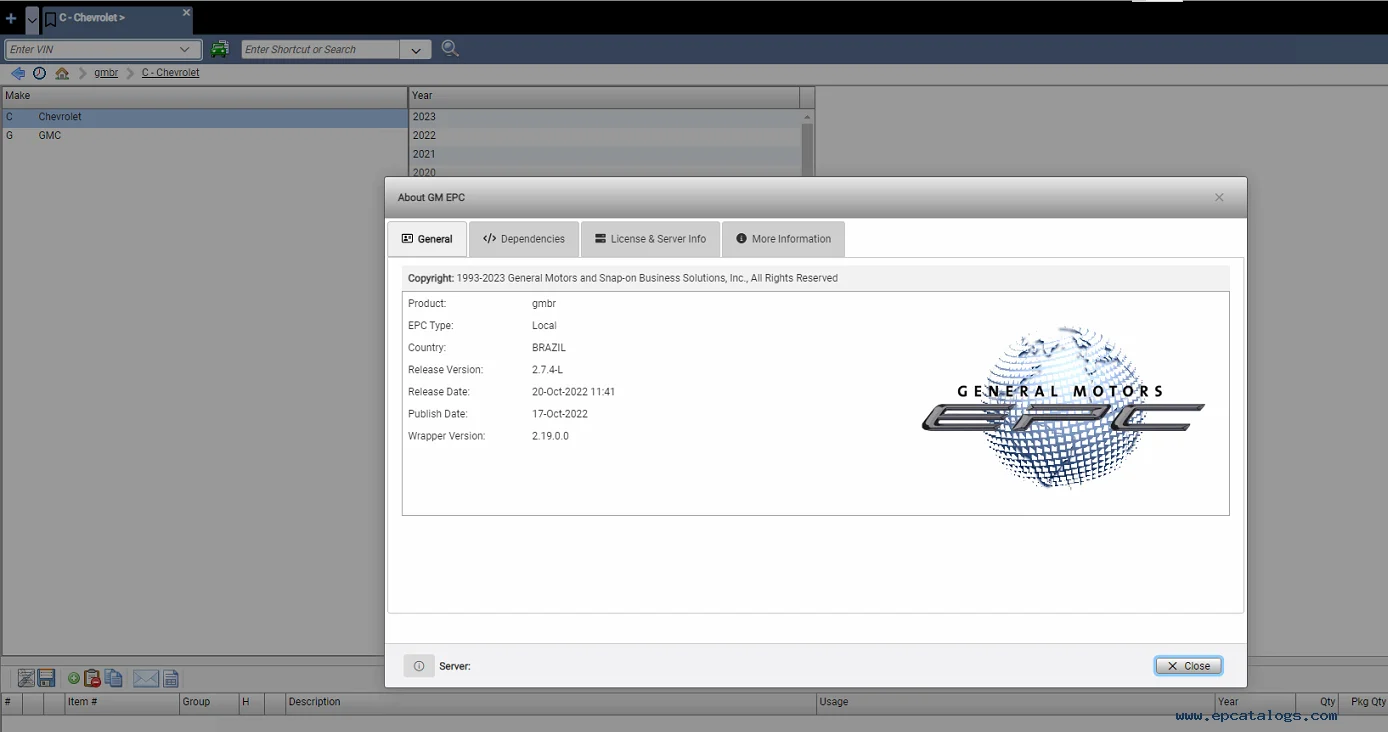Viewport: 1388px width, 732px height.
Task: Click the clipboard remove item icon
Action: coord(92,679)
